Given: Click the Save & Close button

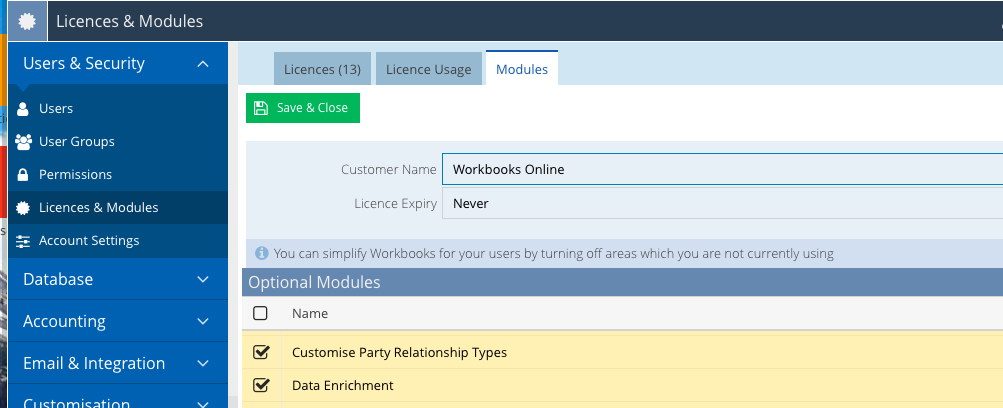Looking at the screenshot, I should [303, 107].
